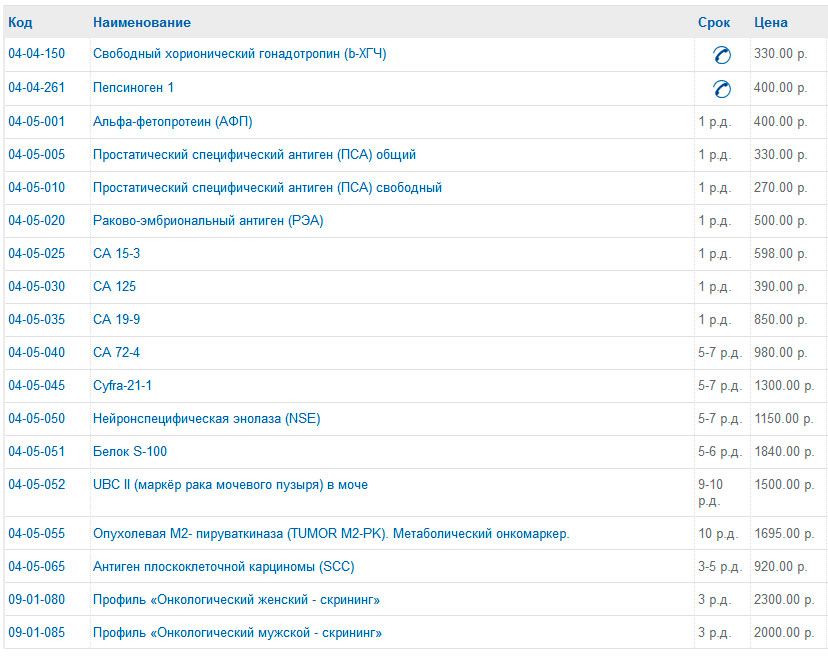Screen dimensions: 828x656
Task: Click Опухолевая М2- пируваткиназа test link
Action: [331, 534]
